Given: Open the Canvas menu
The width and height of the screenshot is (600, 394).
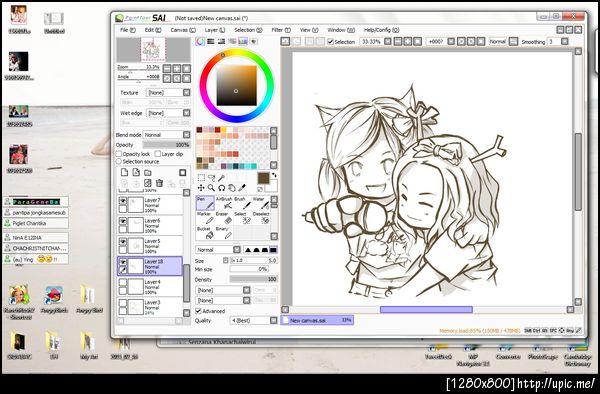Looking at the screenshot, I should click(x=183, y=30).
